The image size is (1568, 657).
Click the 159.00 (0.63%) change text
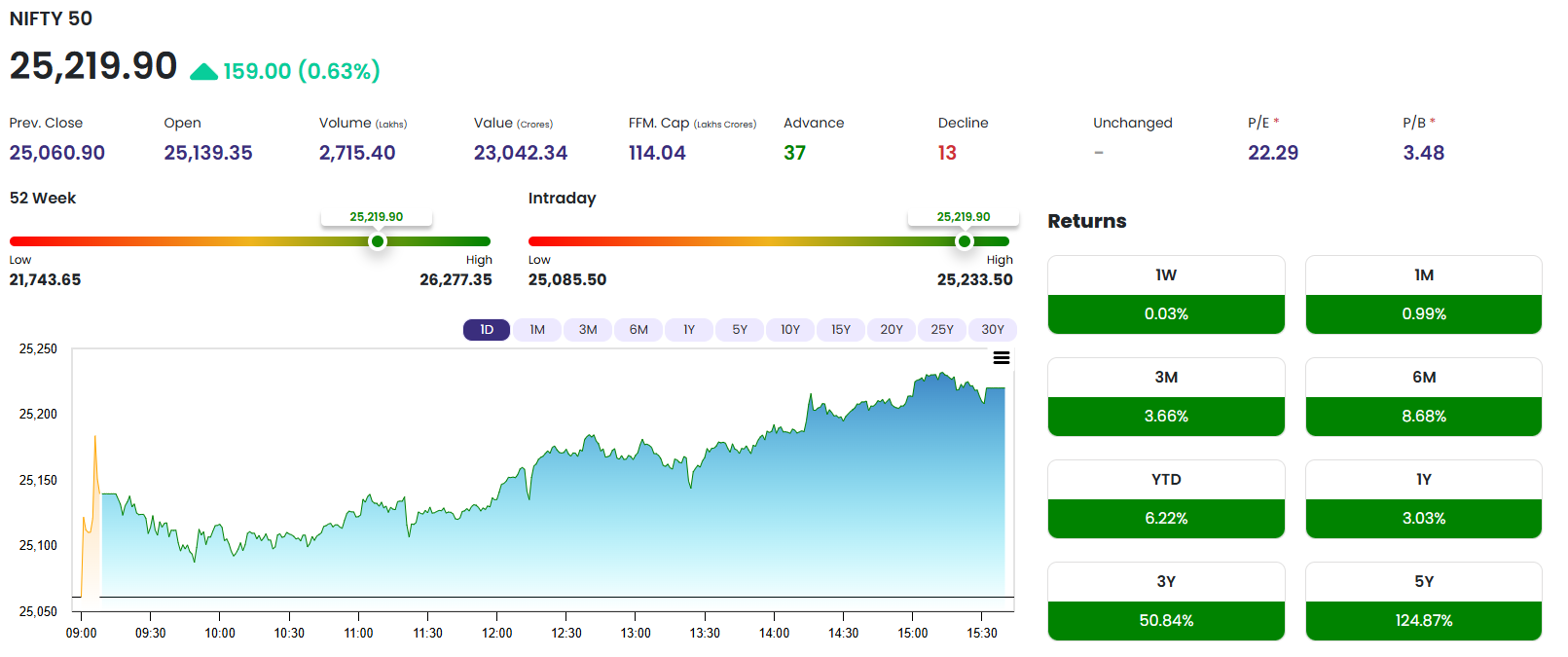click(302, 71)
